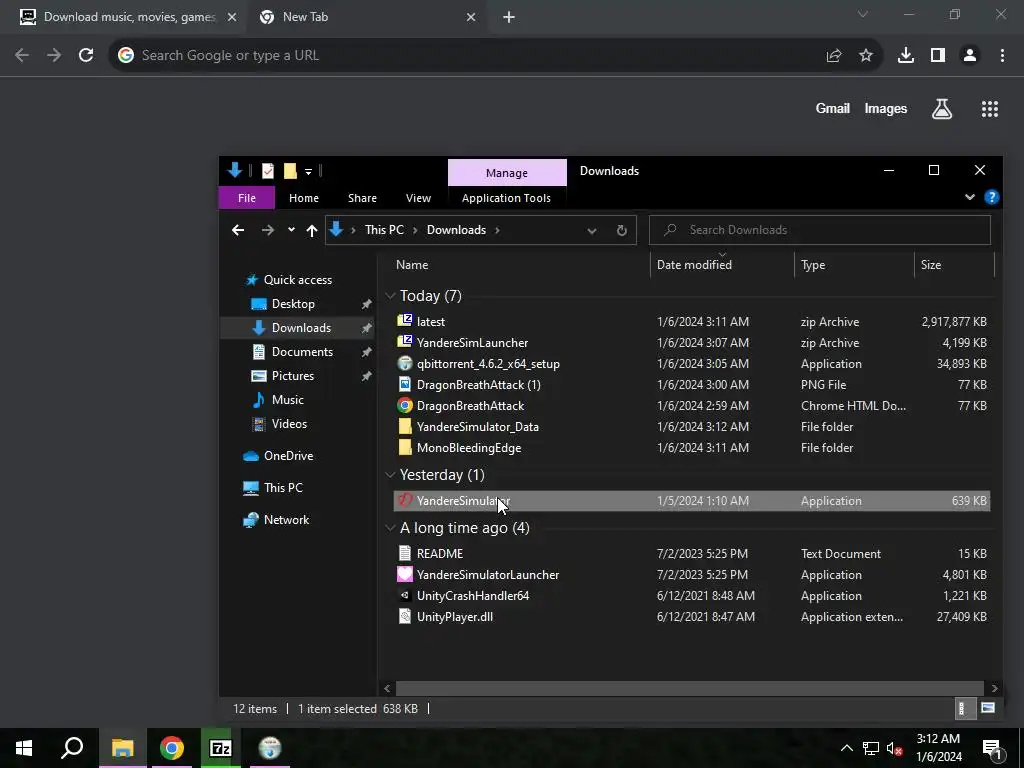Screen dimensions: 1024x768
Task: Select the pink YandereSimulatorLauncher application icon
Action: (x=405, y=574)
